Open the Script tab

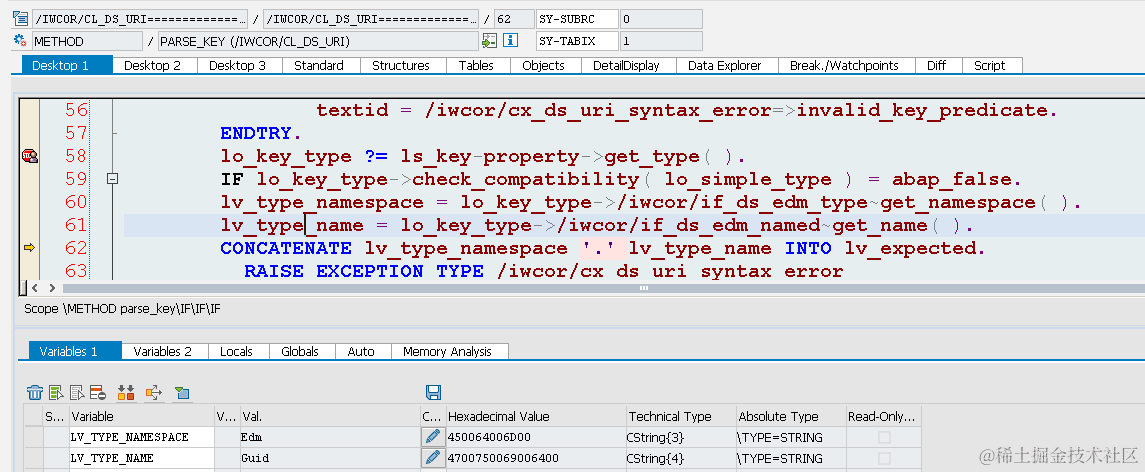(x=992, y=65)
